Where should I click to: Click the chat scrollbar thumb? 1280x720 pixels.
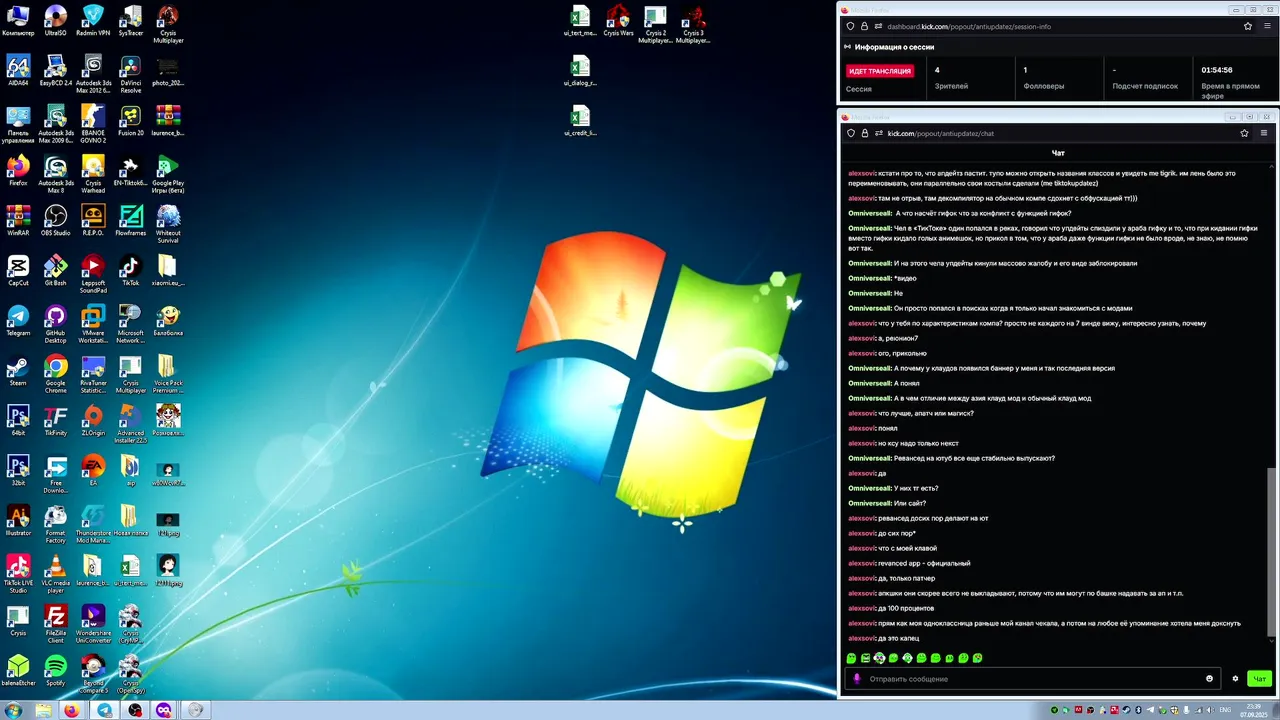(x=1272, y=551)
